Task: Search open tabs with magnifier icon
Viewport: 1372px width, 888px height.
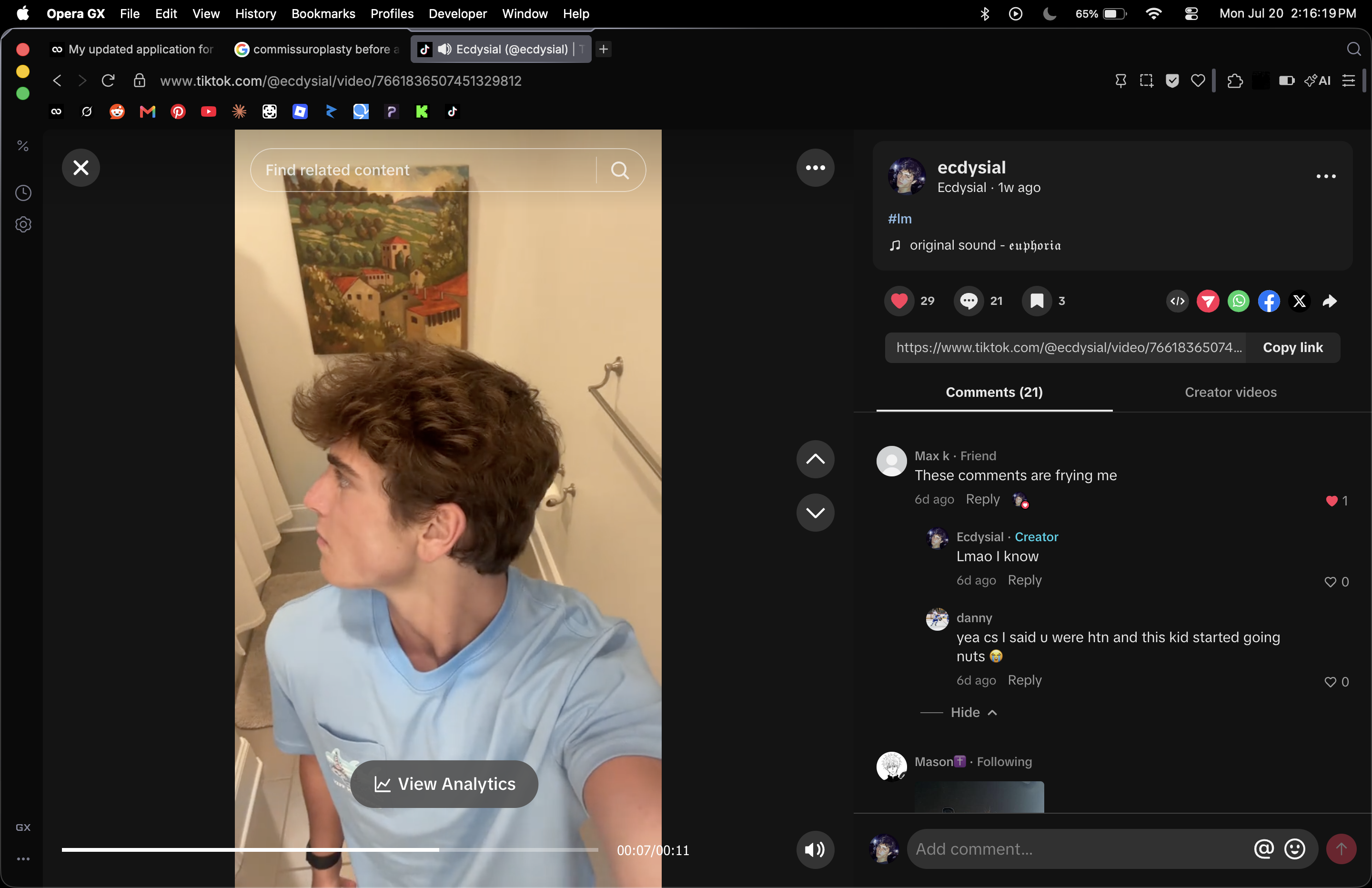Action: [x=1353, y=50]
